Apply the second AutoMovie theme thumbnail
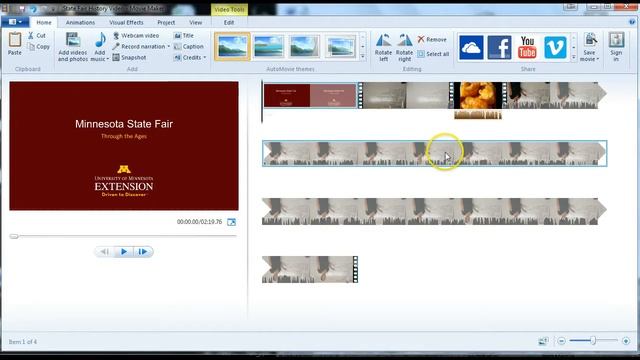 point(268,47)
